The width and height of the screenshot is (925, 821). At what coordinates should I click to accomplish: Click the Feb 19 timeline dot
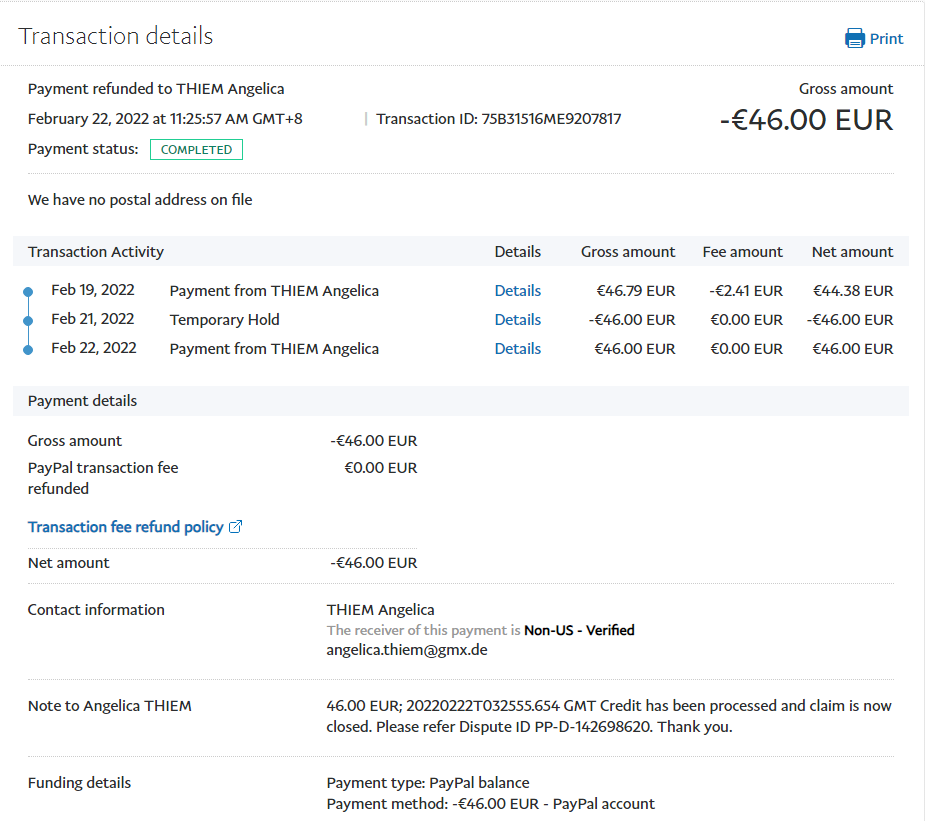click(28, 292)
